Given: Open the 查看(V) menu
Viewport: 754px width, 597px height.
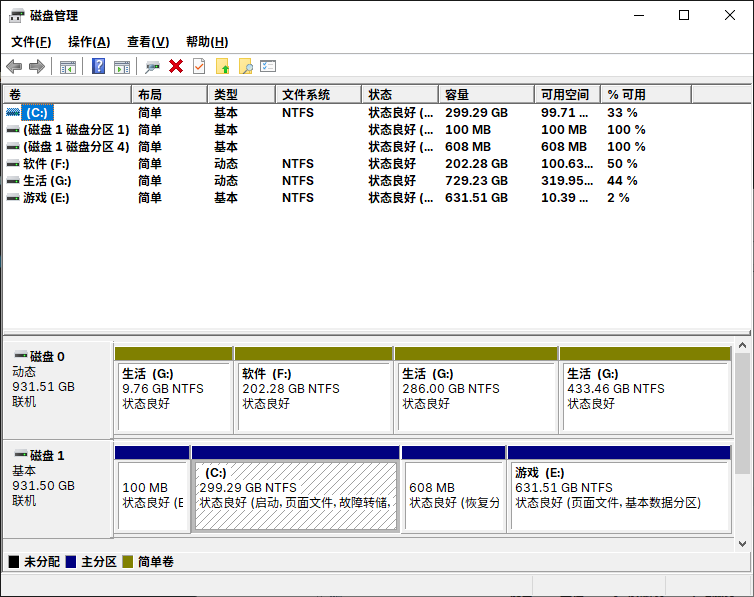Looking at the screenshot, I should pos(148,42).
